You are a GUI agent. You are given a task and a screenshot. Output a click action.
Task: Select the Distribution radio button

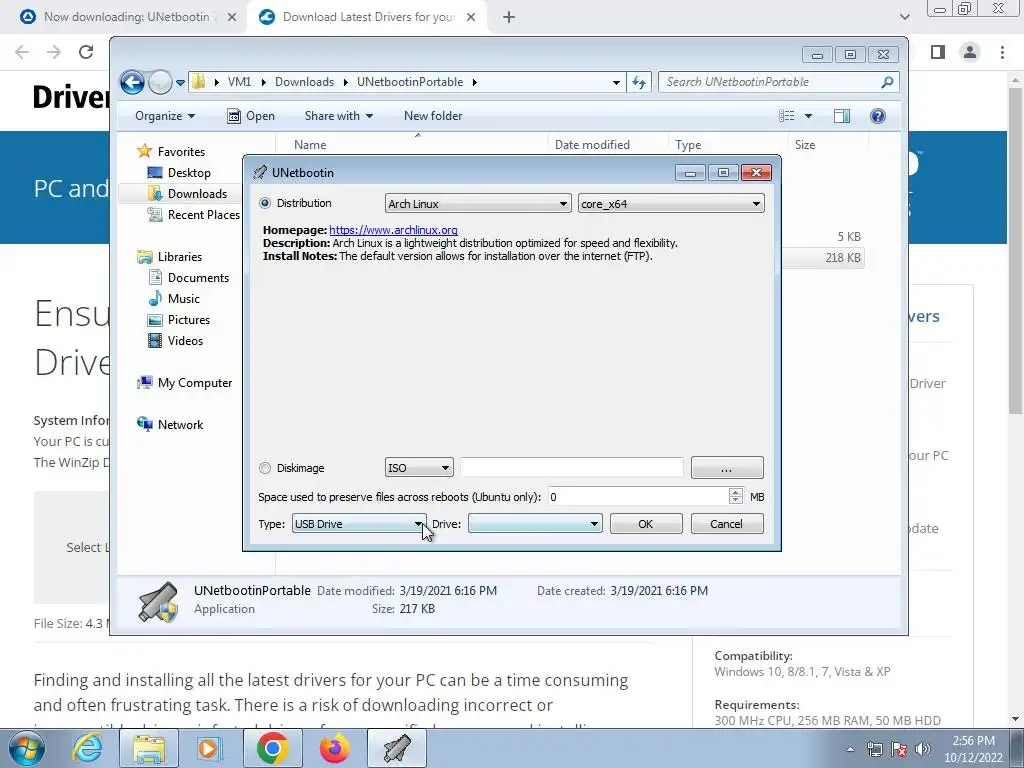coord(264,203)
